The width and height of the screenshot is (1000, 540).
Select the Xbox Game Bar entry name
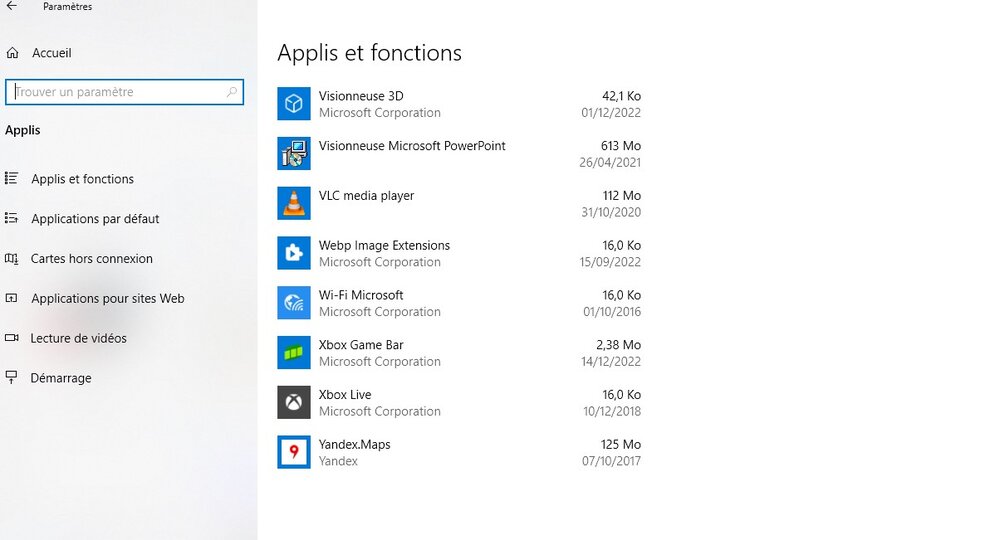point(361,345)
